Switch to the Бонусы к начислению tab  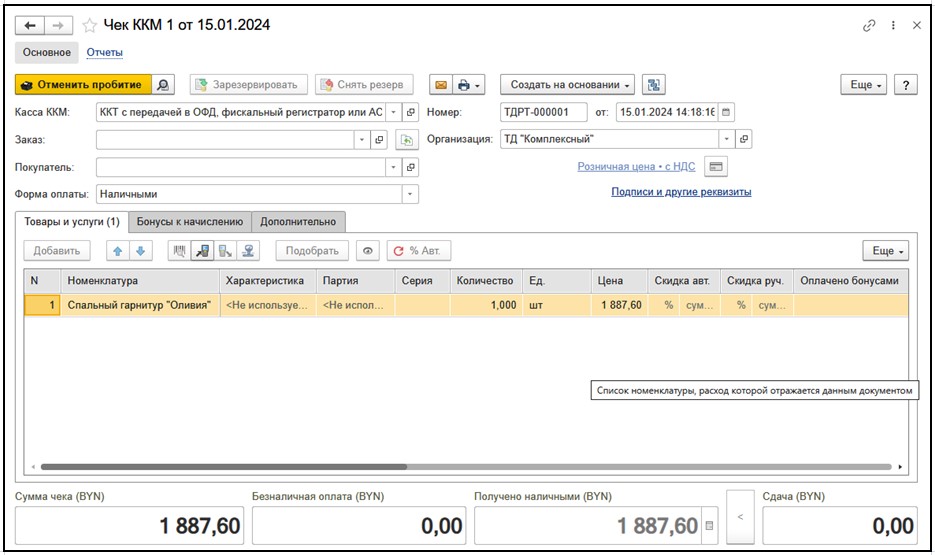coord(189,221)
